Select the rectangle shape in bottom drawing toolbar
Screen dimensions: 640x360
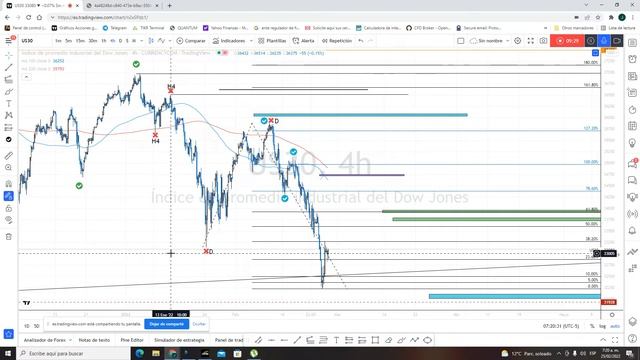click(375, 340)
